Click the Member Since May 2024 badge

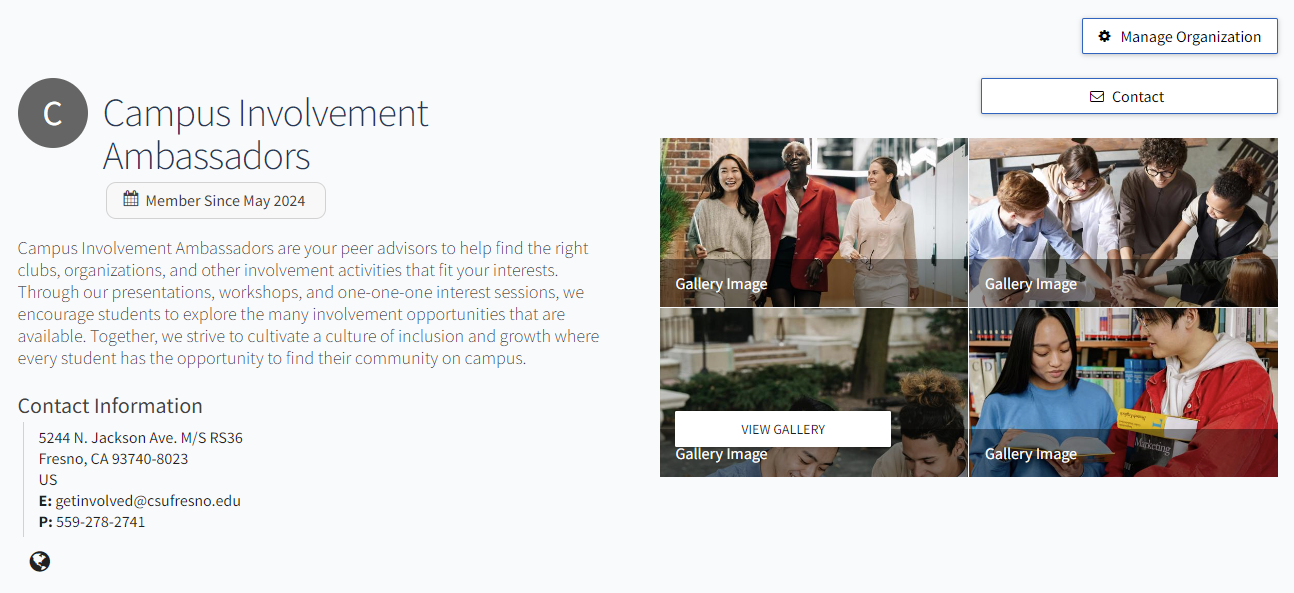[216, 200]
